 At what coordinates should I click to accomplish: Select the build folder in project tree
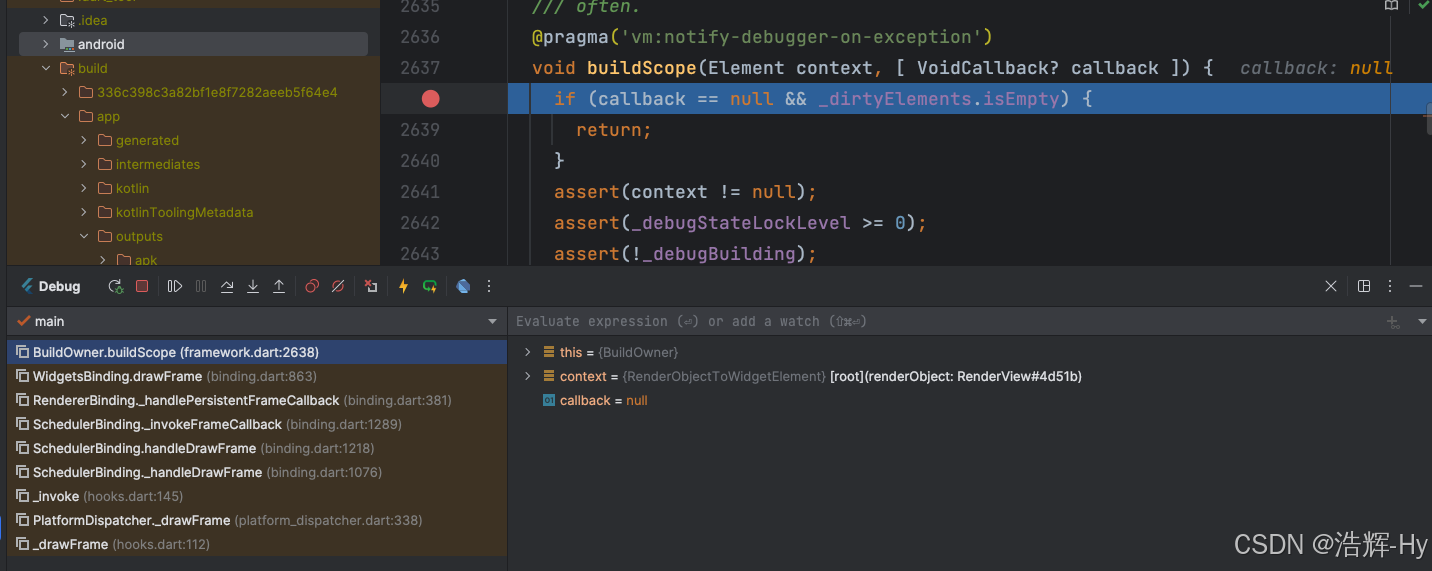92,68
